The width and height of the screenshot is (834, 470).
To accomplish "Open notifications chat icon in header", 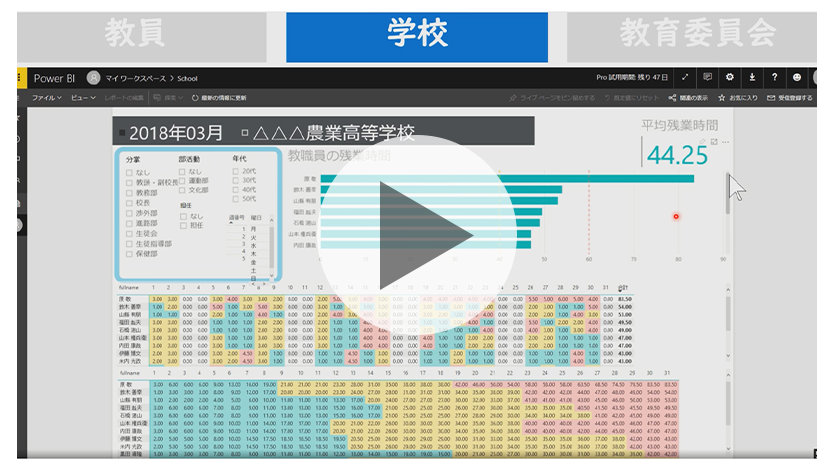I will 708,77.
